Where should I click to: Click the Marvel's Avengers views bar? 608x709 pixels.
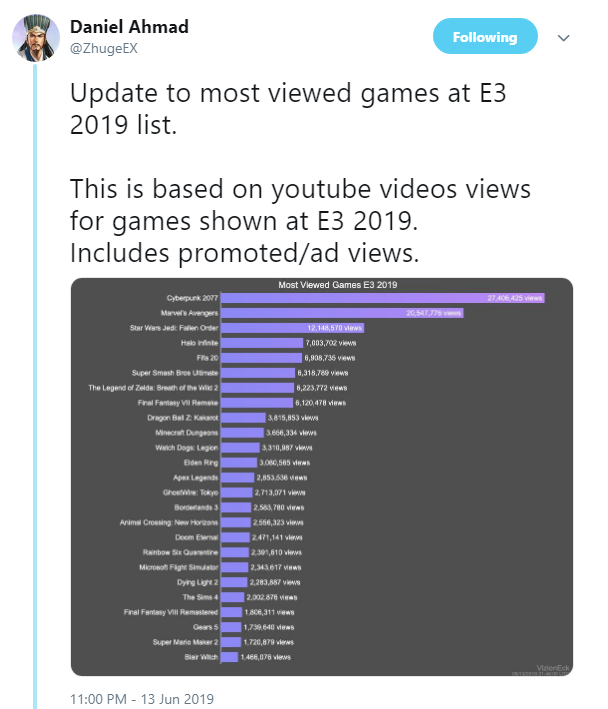tap(342, 313)
